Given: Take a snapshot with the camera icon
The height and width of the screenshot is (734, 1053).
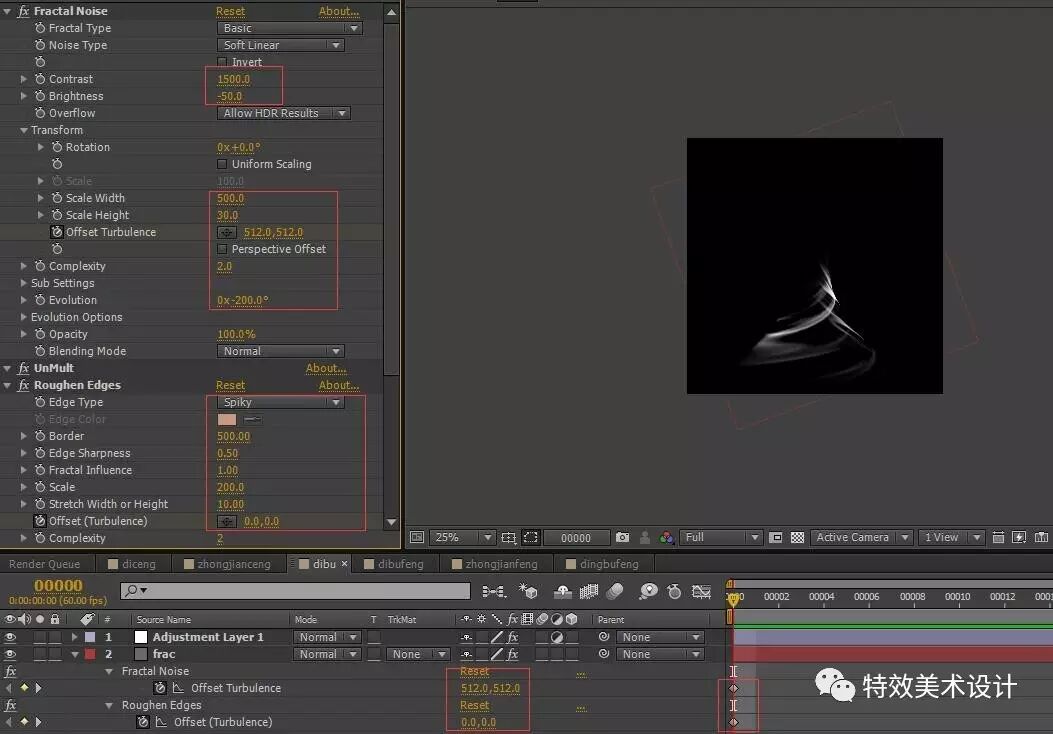Looking at the screenshot, I should point(623,537).
